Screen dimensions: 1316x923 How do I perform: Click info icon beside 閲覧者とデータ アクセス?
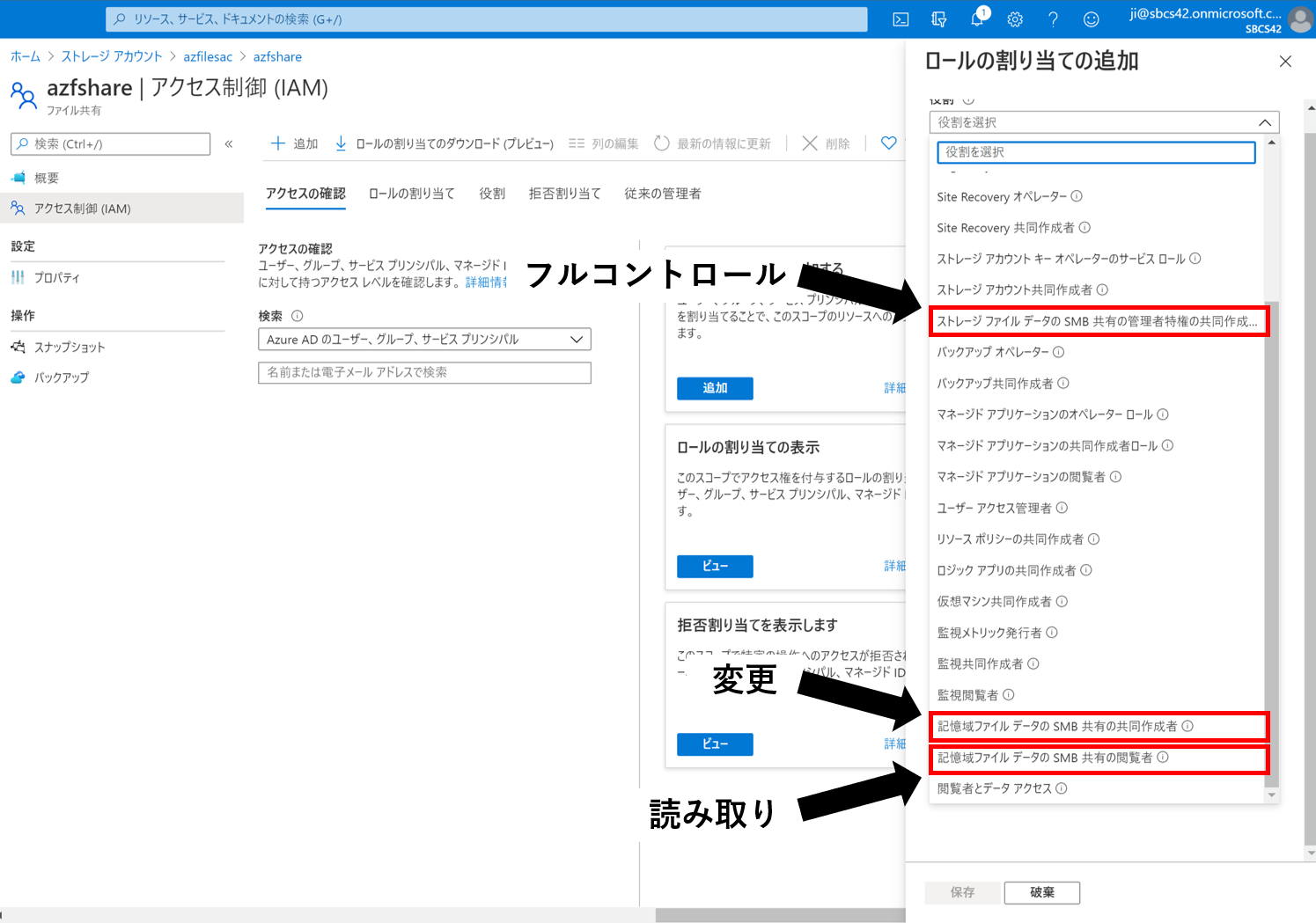[x=1062, y=788]
